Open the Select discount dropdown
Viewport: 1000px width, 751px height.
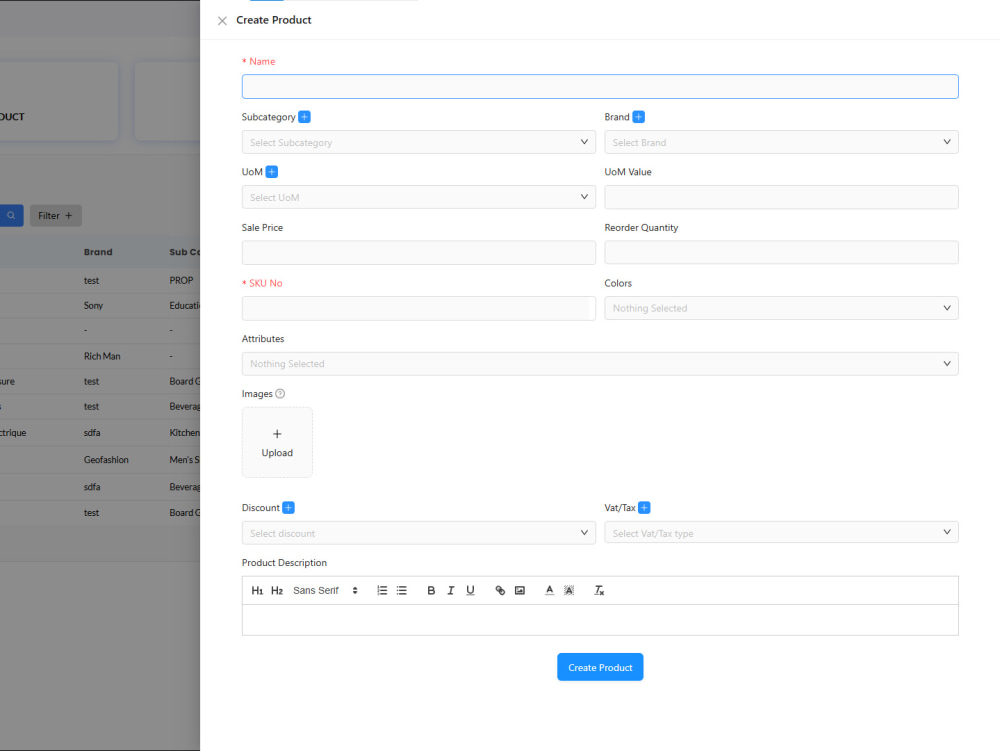pyautogui.click(x=418, y=533)
